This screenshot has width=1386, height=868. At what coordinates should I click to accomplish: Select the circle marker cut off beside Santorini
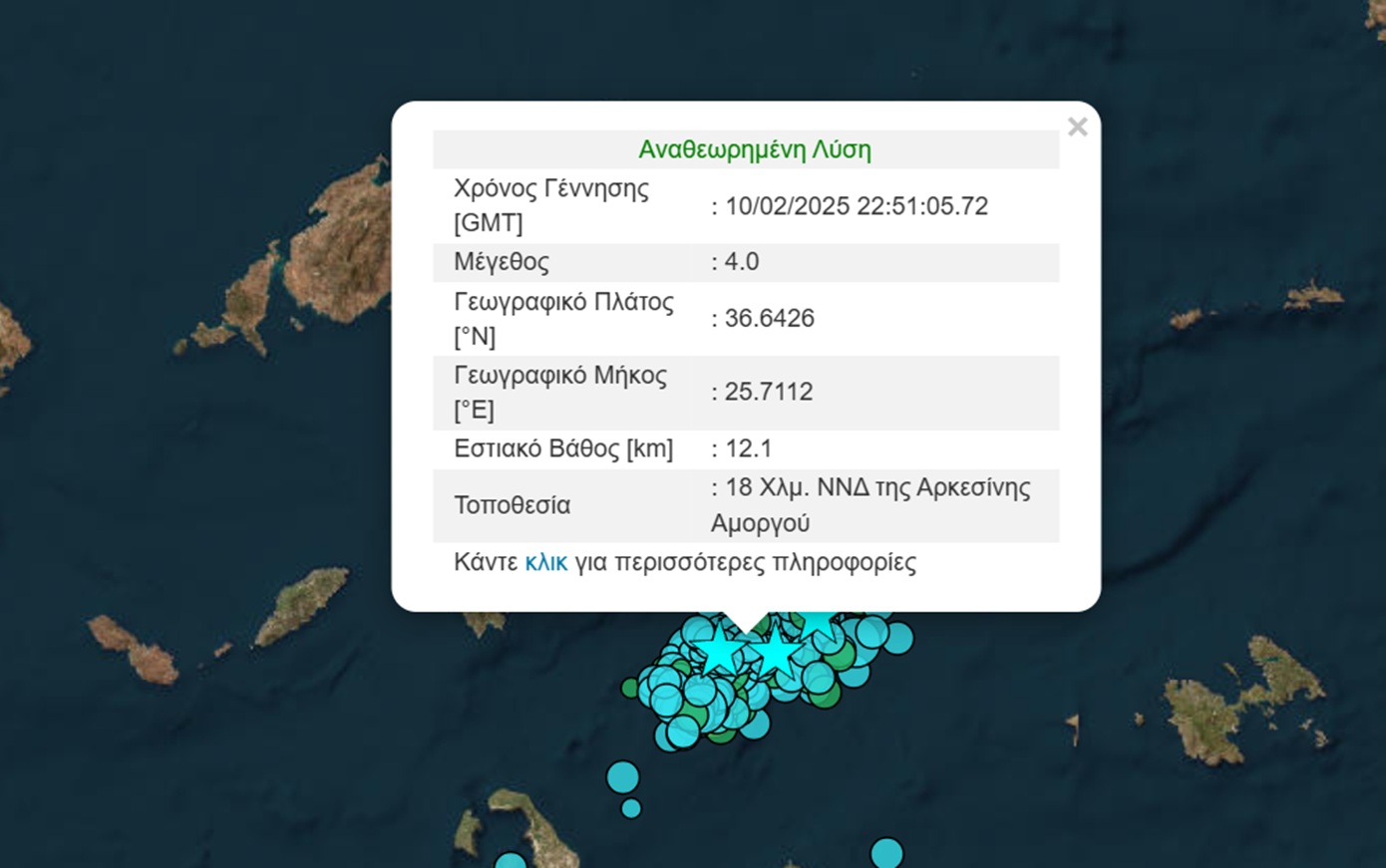pos(511,861)
